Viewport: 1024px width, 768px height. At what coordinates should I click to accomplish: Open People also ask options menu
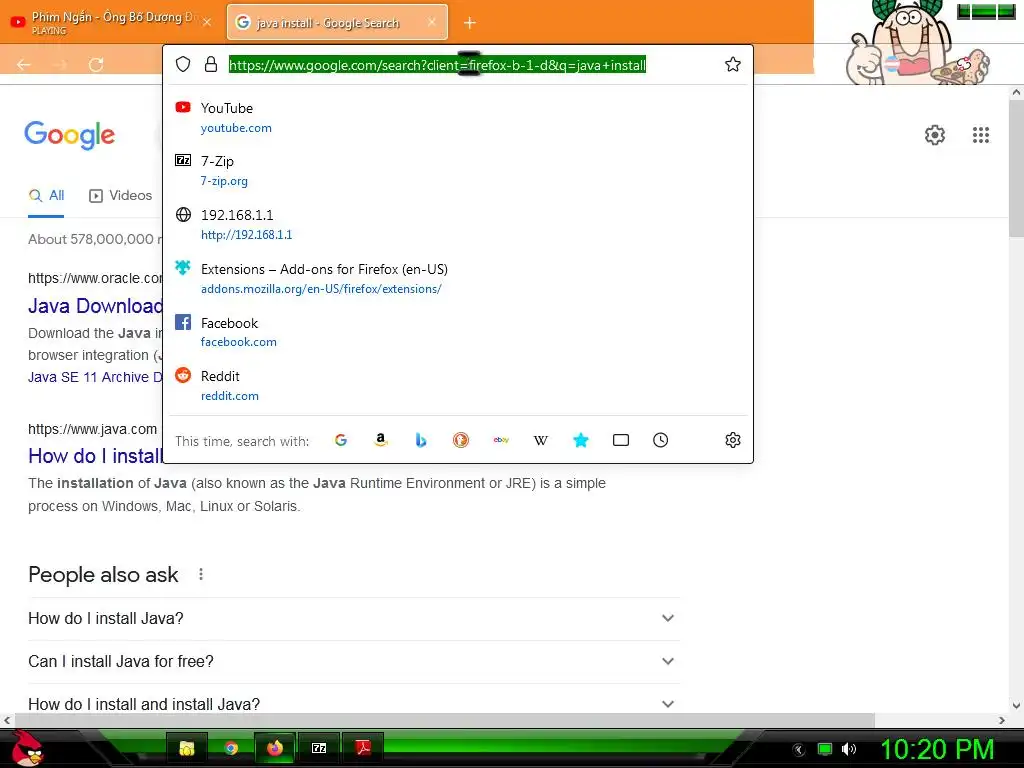click(x=201, y=575)
